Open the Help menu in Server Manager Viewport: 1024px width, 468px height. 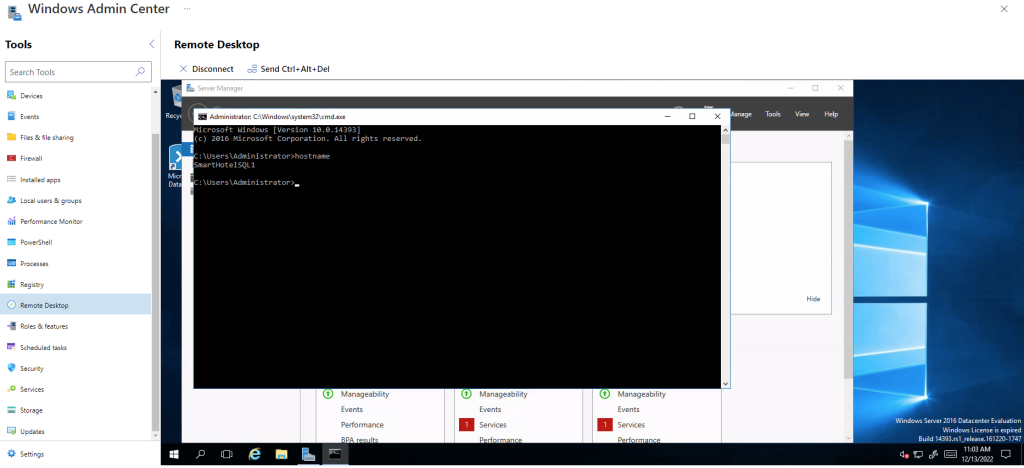(831, 114)
